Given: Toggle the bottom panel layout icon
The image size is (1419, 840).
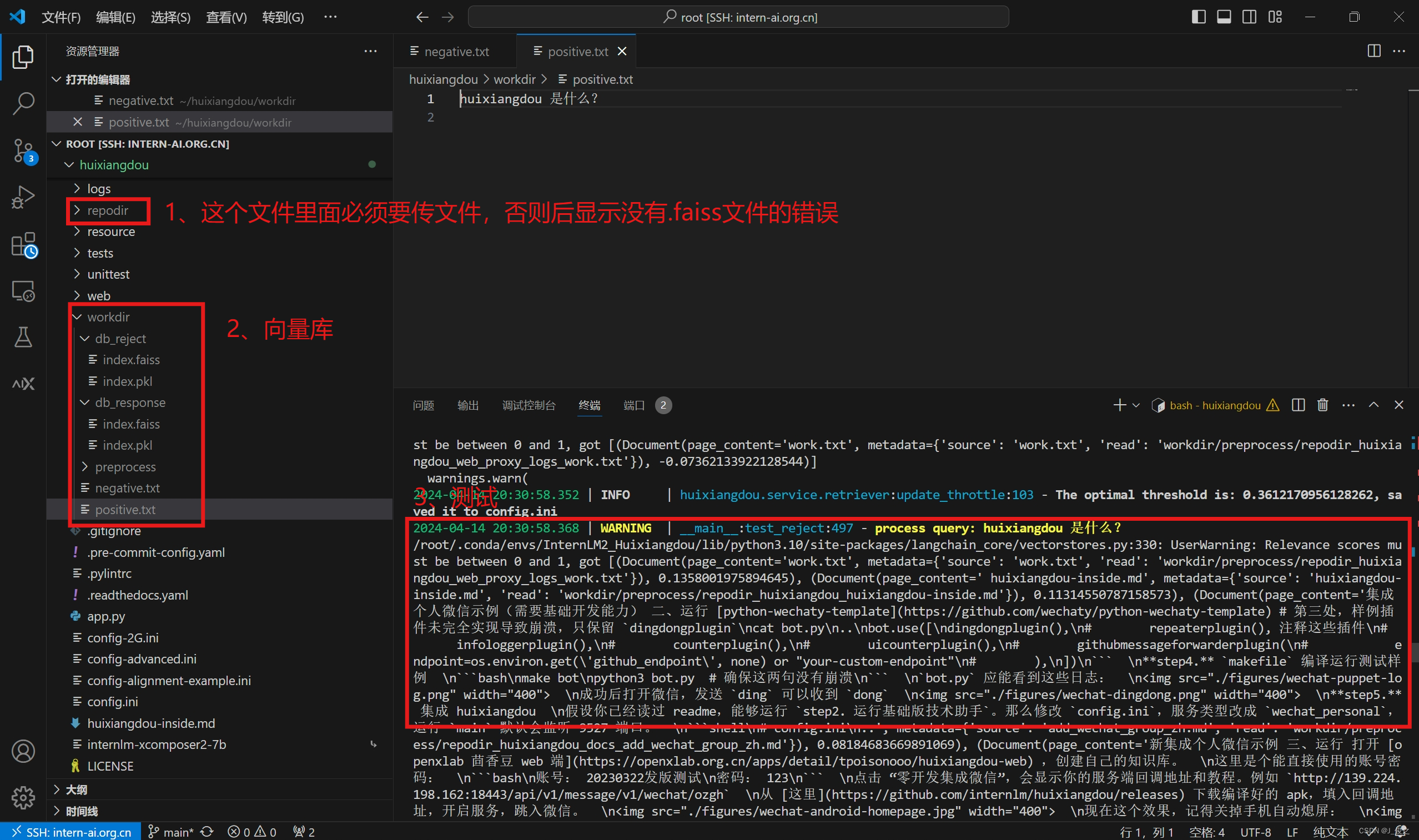Looking at the screenshot, I should [x=1224, y=17].
